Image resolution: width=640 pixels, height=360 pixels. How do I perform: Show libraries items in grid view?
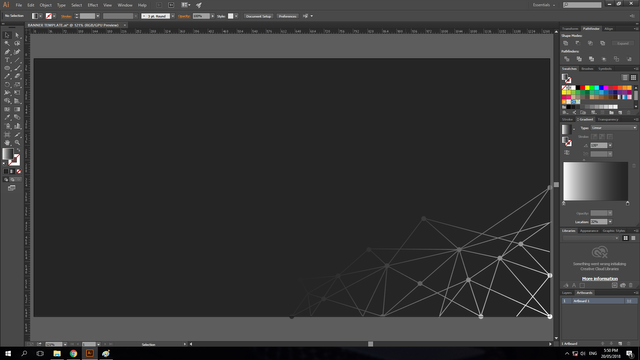(x=625, y=238)
